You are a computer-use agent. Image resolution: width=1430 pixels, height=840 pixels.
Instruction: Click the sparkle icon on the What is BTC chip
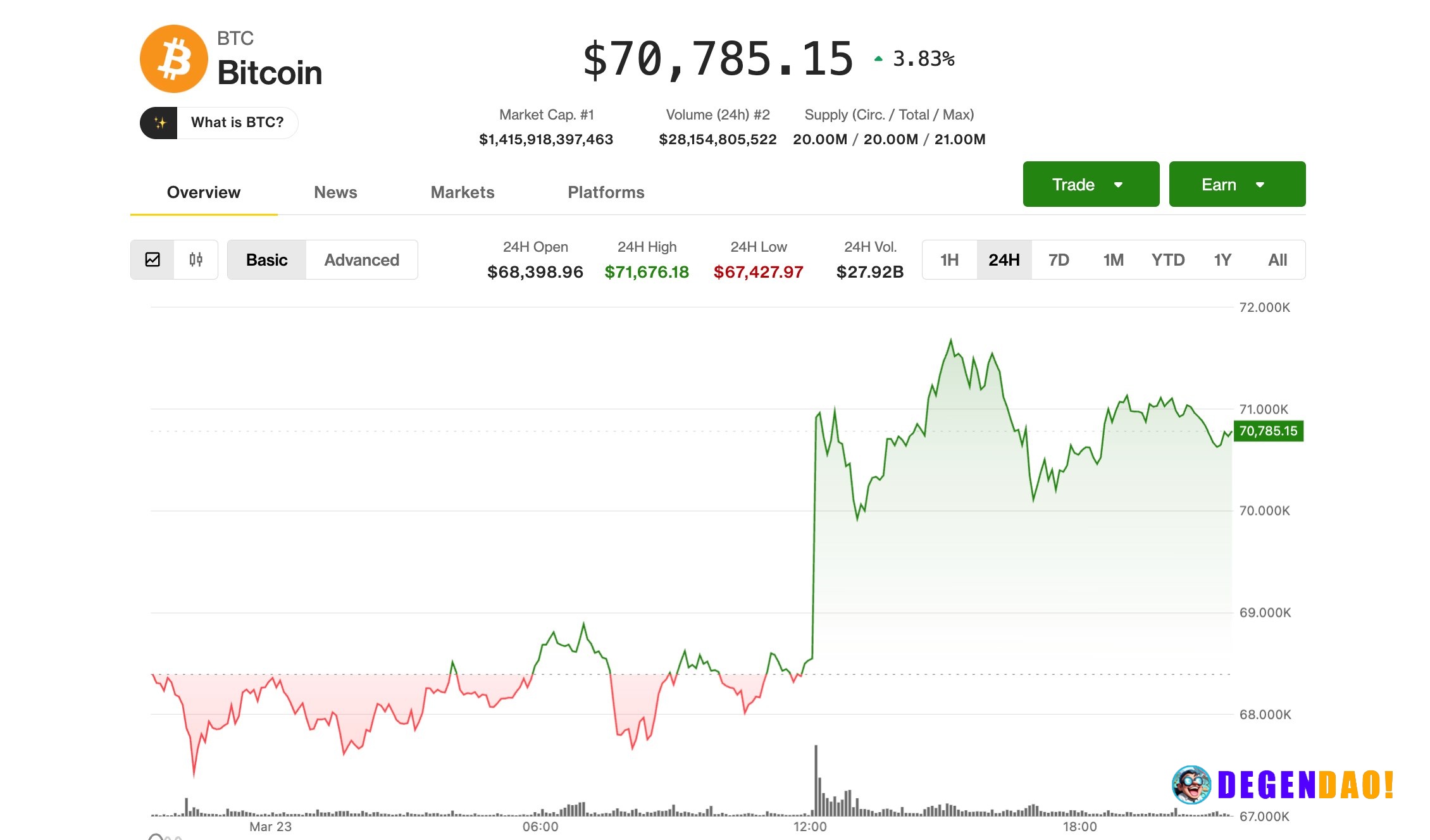coord(159,122)
